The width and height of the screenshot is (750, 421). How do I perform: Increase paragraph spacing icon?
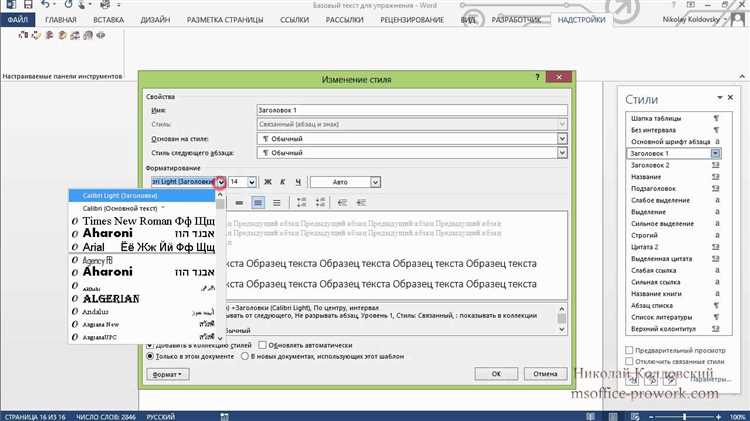coord(301,203)
